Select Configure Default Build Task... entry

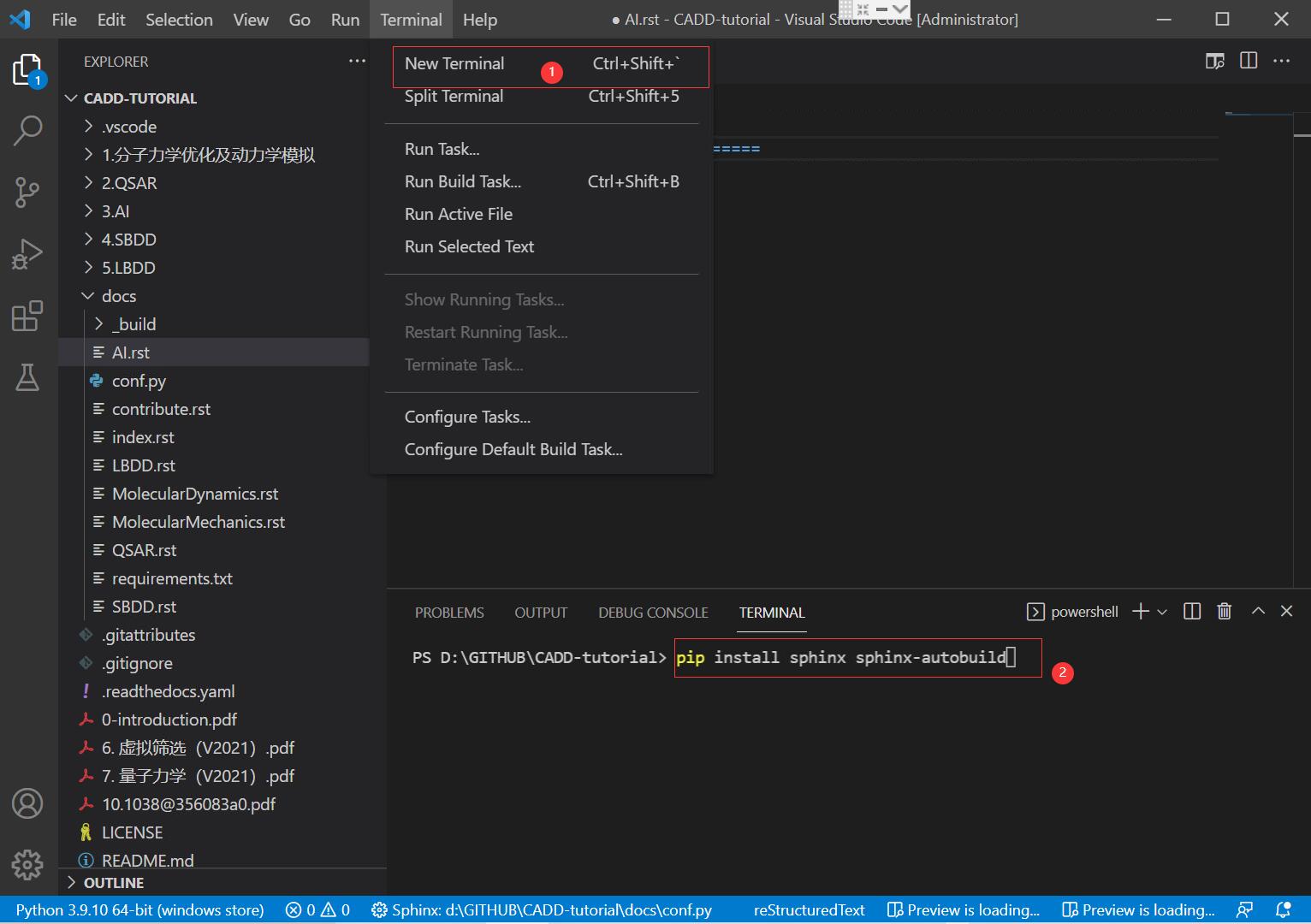542,449
